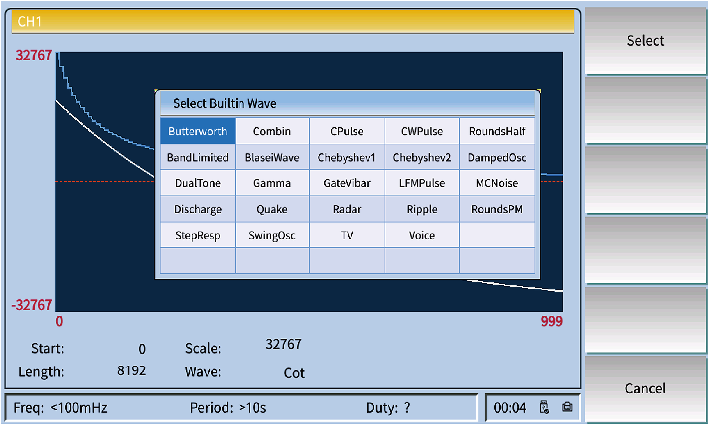The image size is (709, 425).
Task: Choose the RoundsHalf waveform
Action: pyautogui.click(x=497, y=131)
